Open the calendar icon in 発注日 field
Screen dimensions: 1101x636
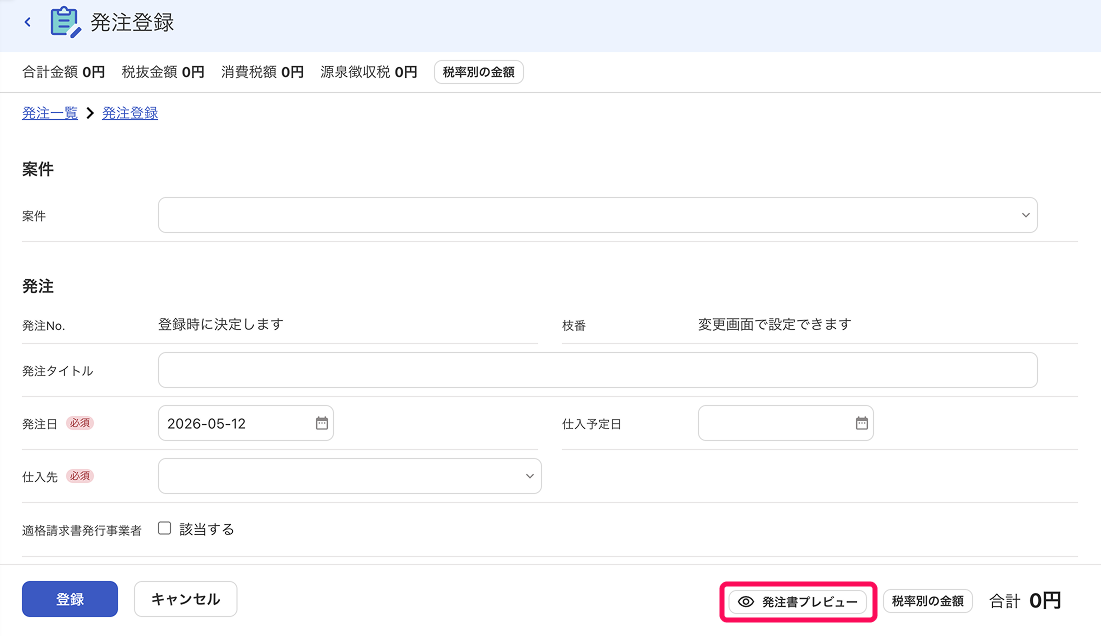click(322, 423)
